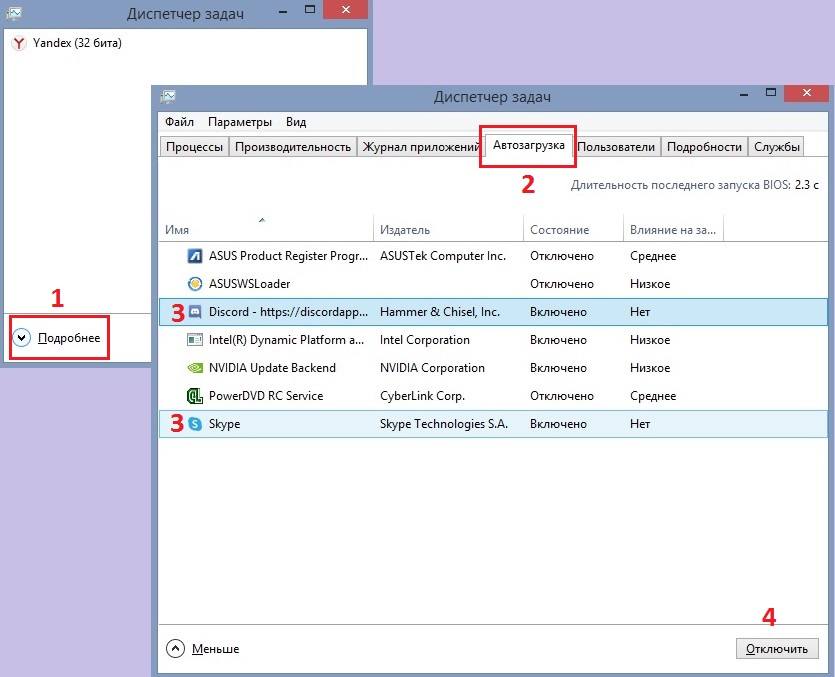Open the Журнал приложений tab
Viewport: 835px width, 677px height.
(421, 146)
